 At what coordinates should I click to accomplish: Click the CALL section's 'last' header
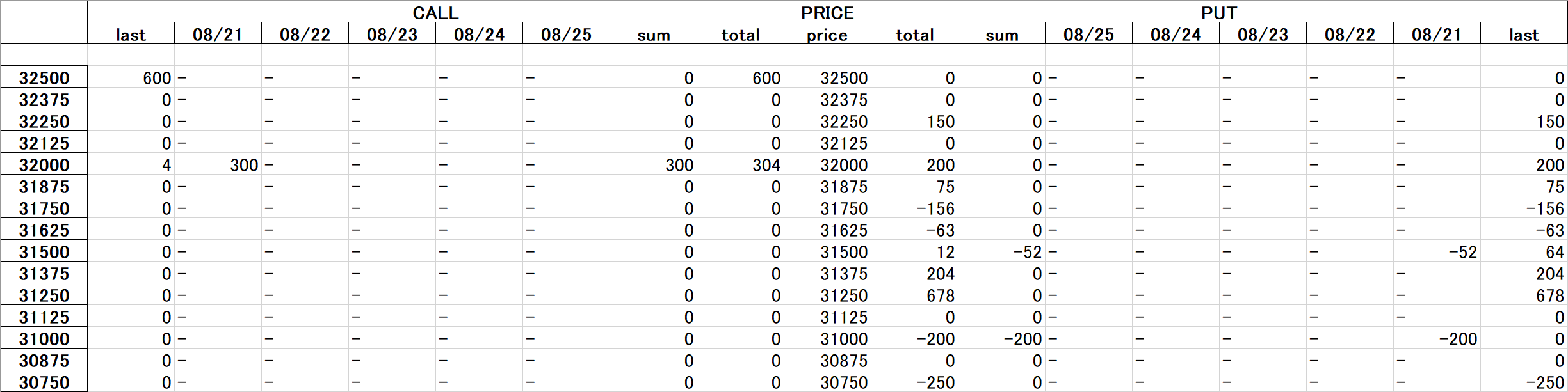tap(131, 34)
